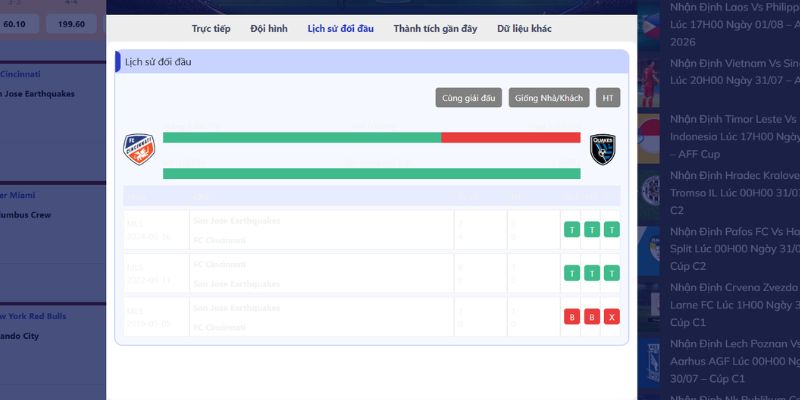Screen dimensions: 800x400
Task: Click the red X badge in the 2019 row
Action: (x=611, y=317)
